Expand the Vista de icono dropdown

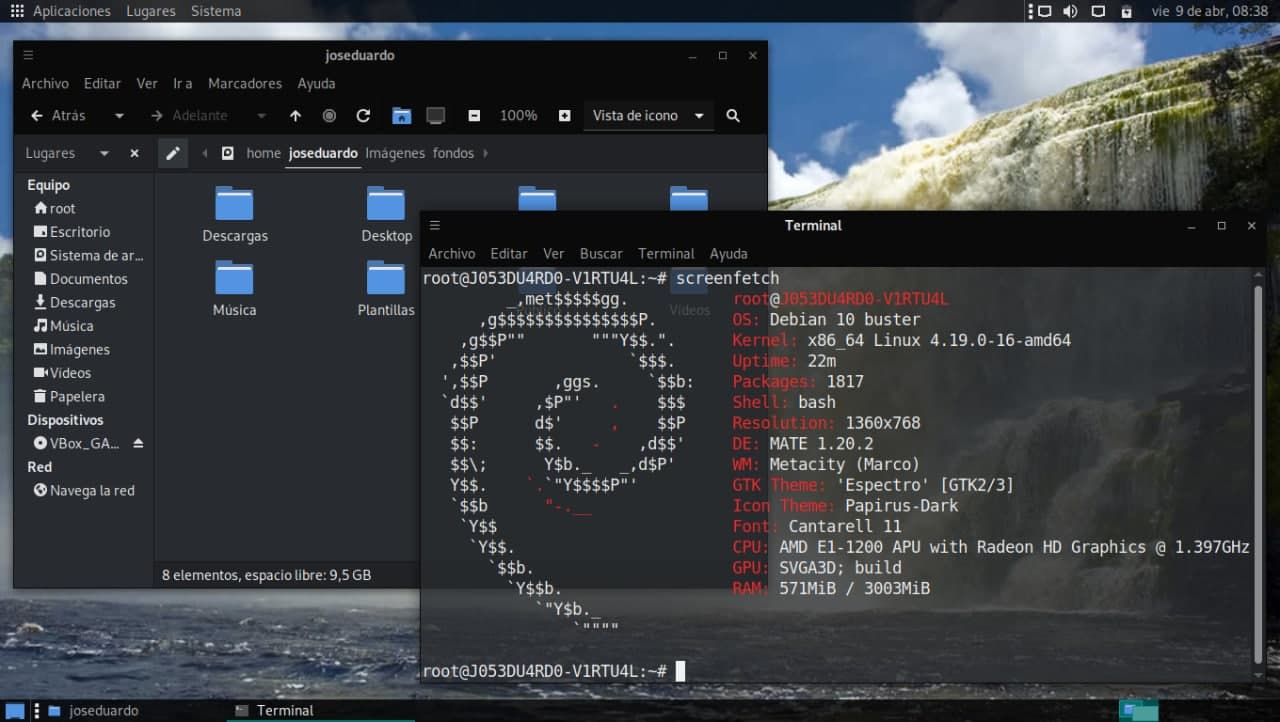pyautogui.click(x=699, y=116)
